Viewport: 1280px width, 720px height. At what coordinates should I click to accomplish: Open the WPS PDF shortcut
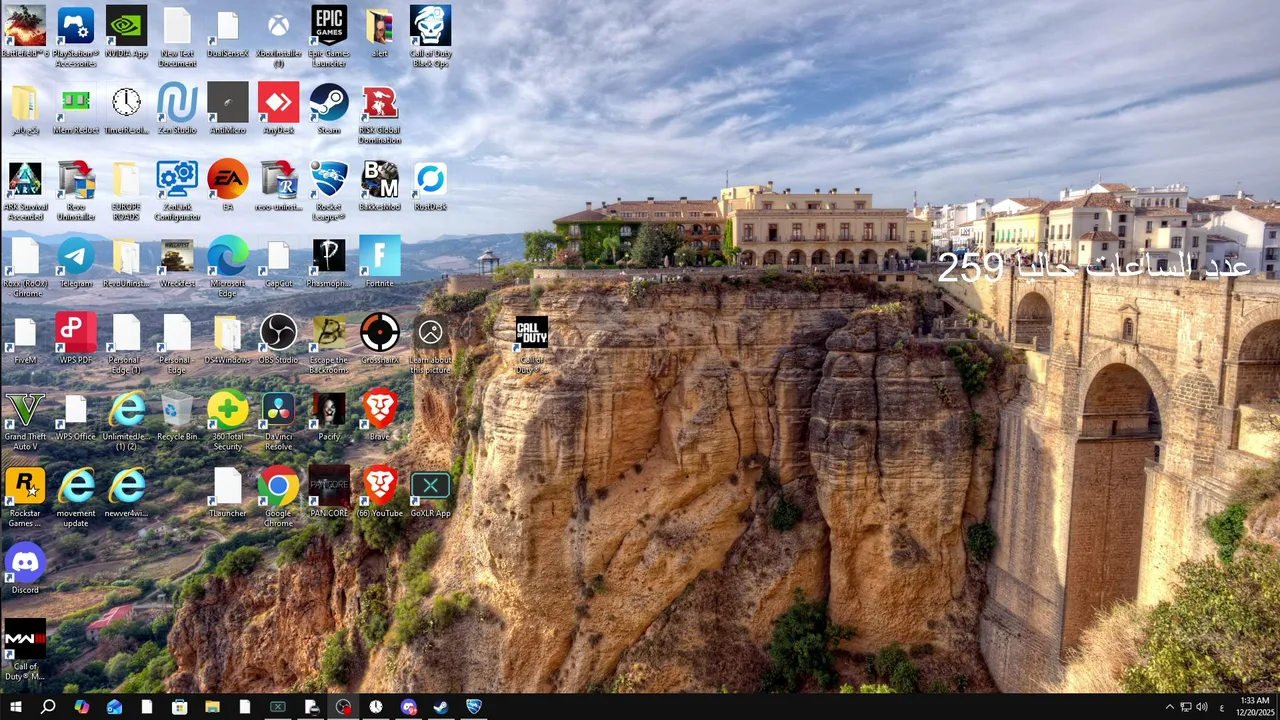point(76,340)
